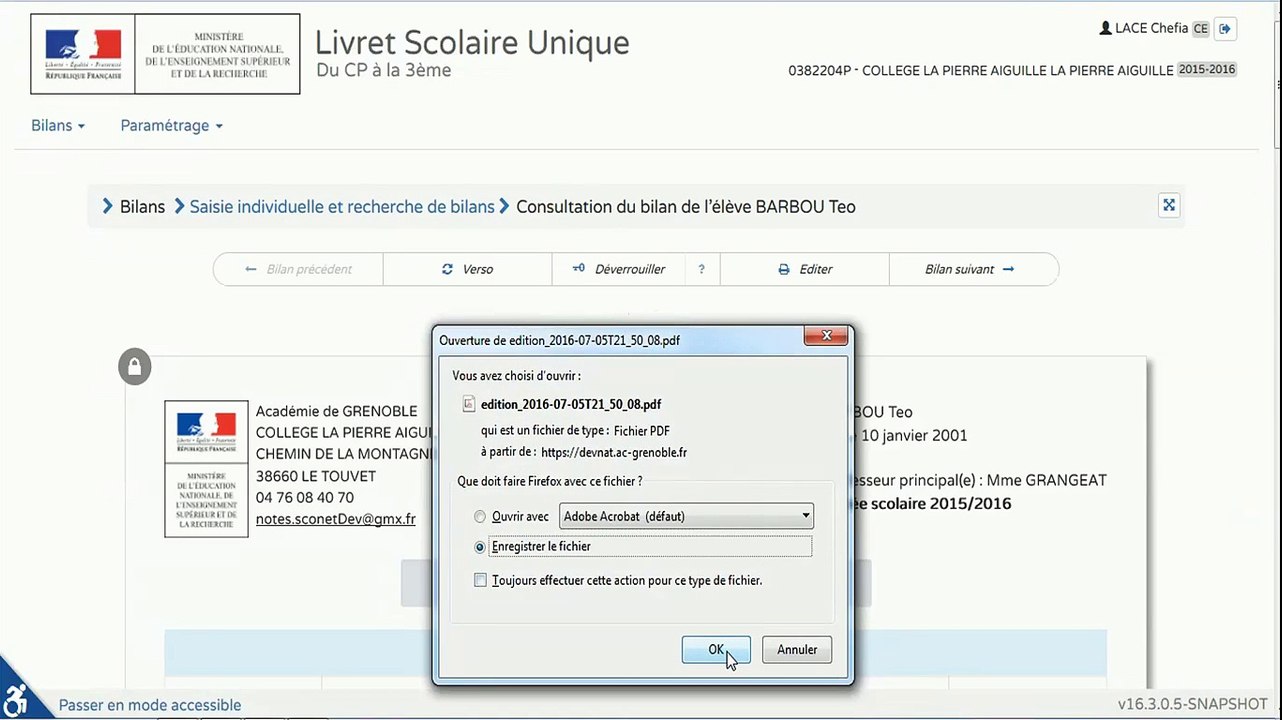Click the 'Du CP à la 3ème' subtitle
This screenshot has height=720, width=1282.
tap(384, 70)
